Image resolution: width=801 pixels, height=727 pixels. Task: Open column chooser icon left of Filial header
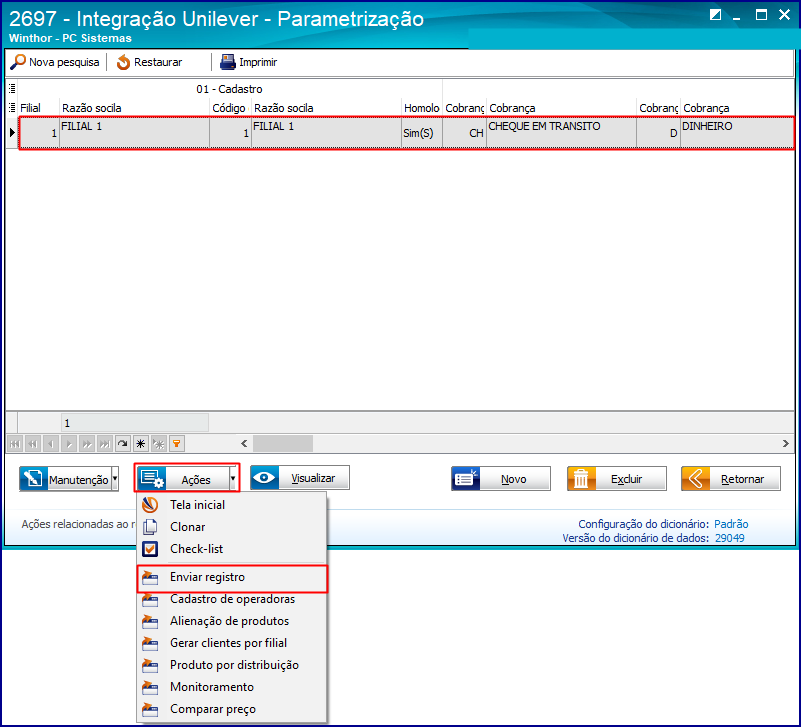tap(12, 108)
